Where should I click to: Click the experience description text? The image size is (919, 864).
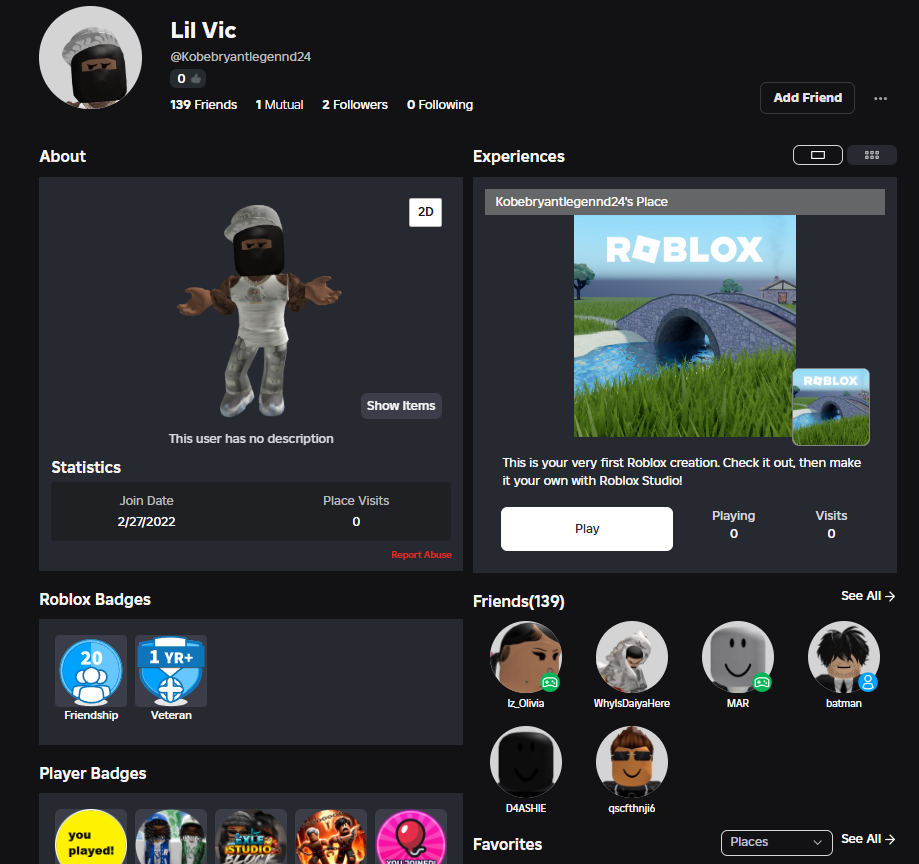click(682, 472)
